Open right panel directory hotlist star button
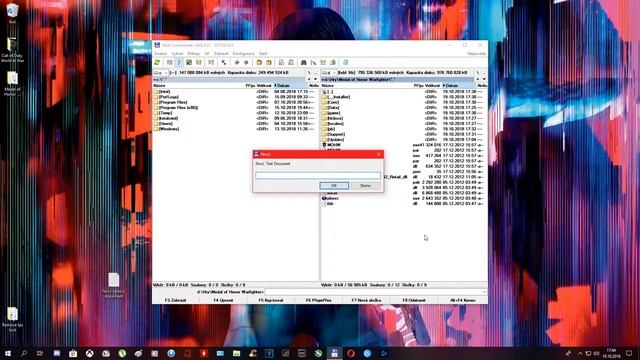 coord(478,79)
